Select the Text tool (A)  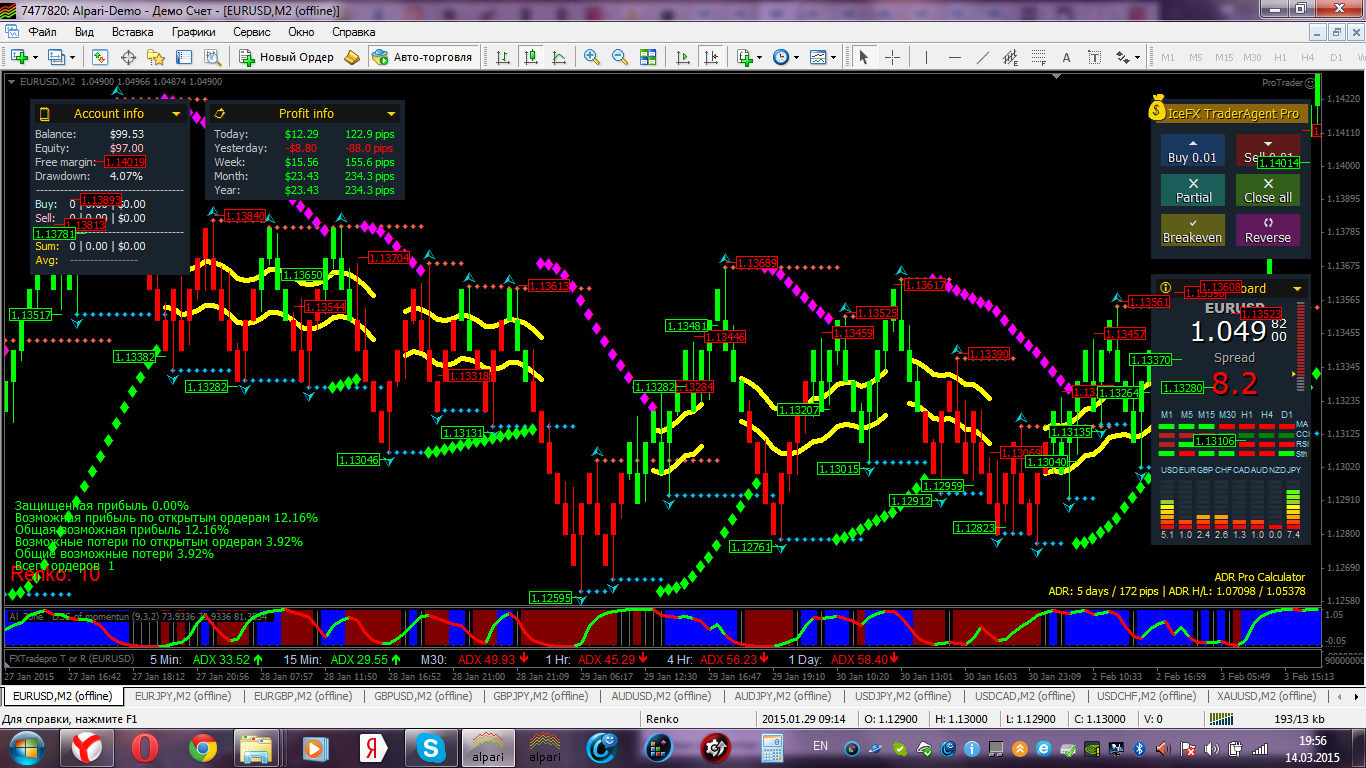point(1066,57)
